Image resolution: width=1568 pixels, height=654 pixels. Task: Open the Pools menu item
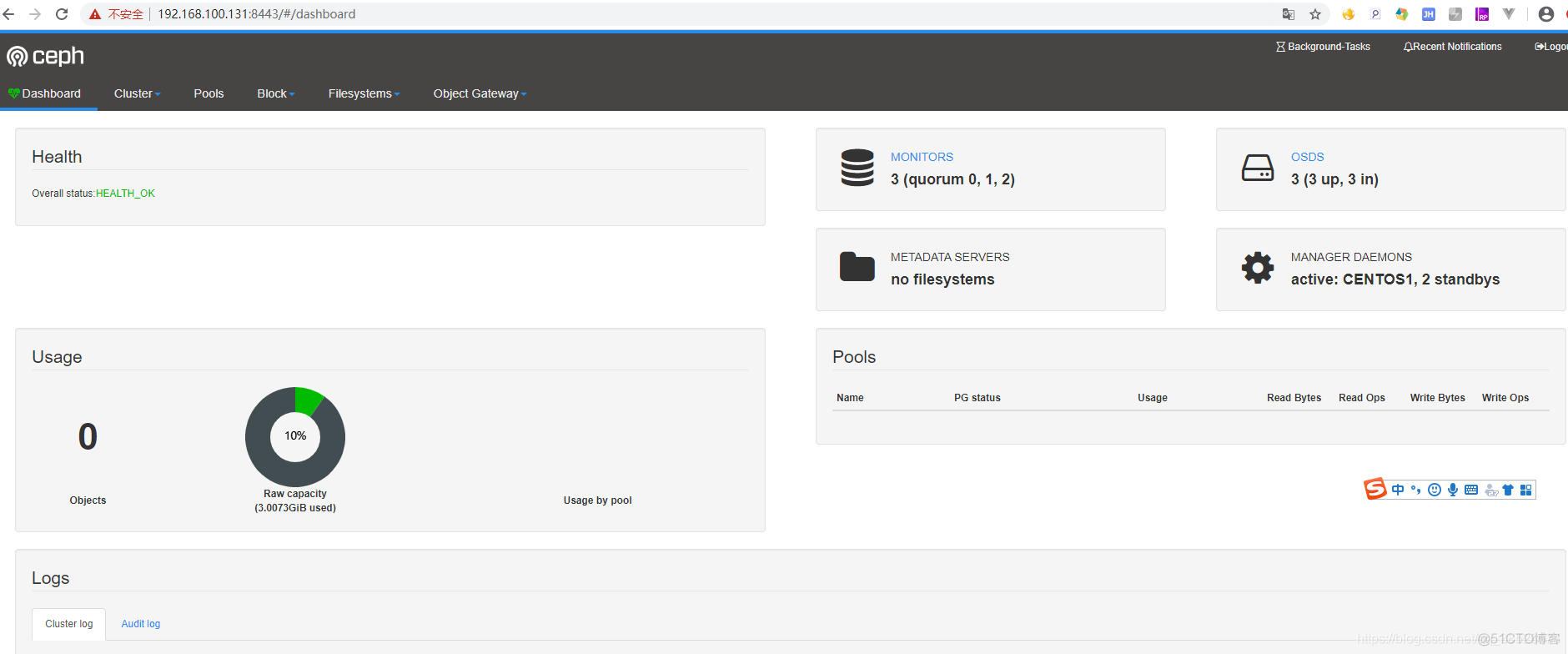click(209, 93)
